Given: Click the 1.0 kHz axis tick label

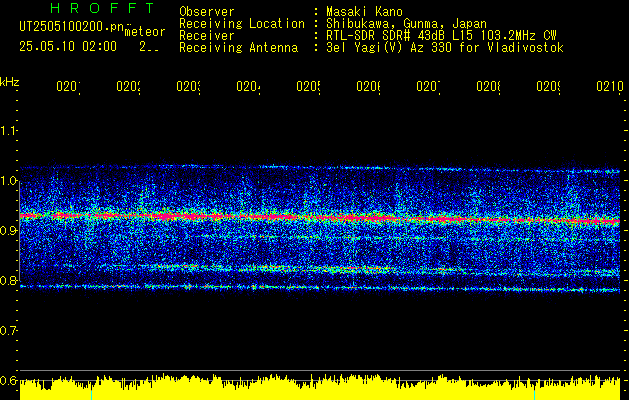Looking at the screenshot, I should [9, 181].
